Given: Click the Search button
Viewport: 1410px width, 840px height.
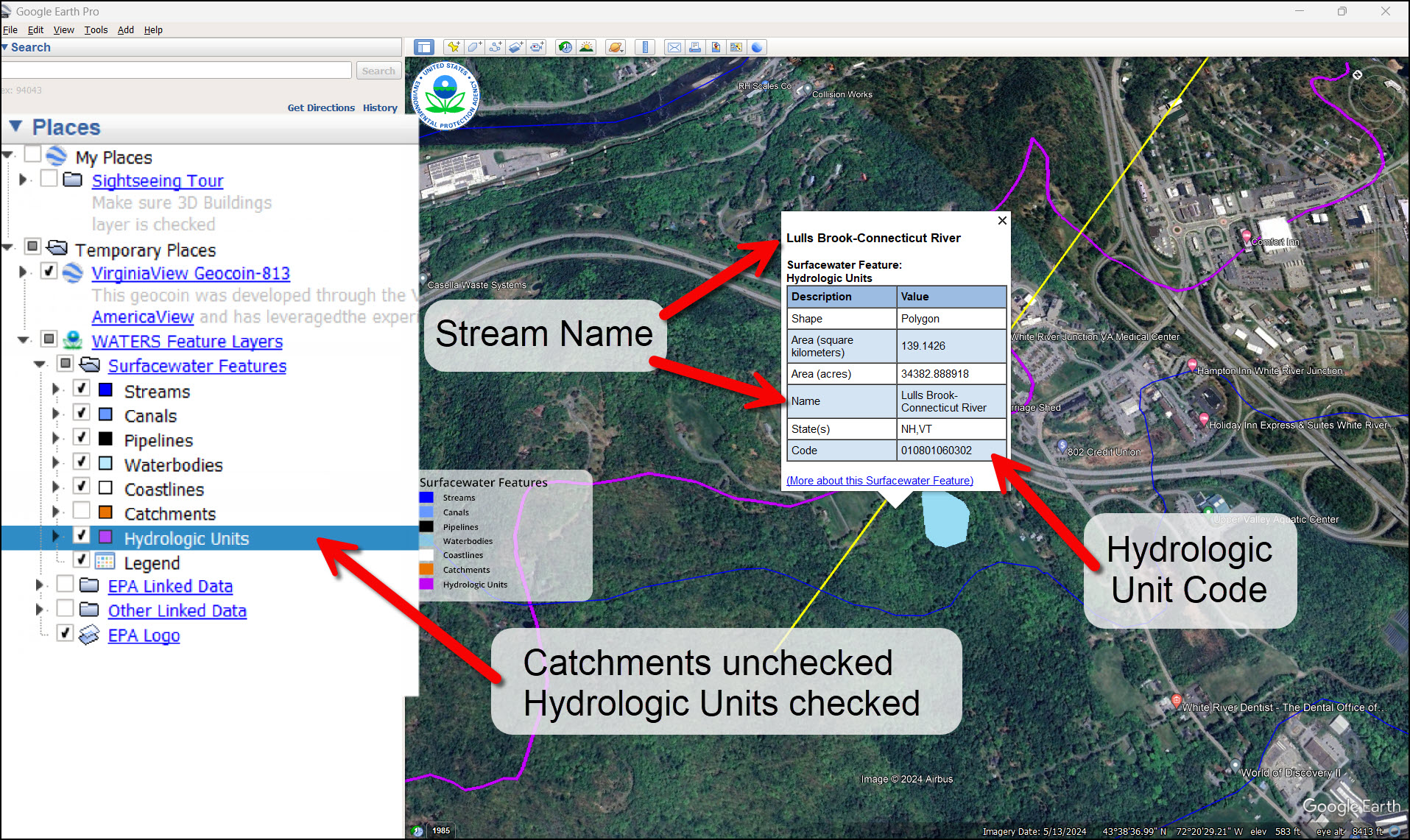Looking at the screenshot, I should (378, 71).
